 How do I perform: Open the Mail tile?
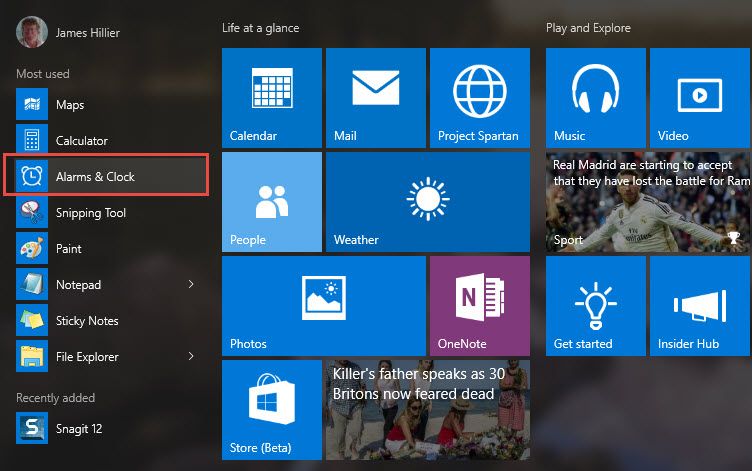click(x=376, y=98)
